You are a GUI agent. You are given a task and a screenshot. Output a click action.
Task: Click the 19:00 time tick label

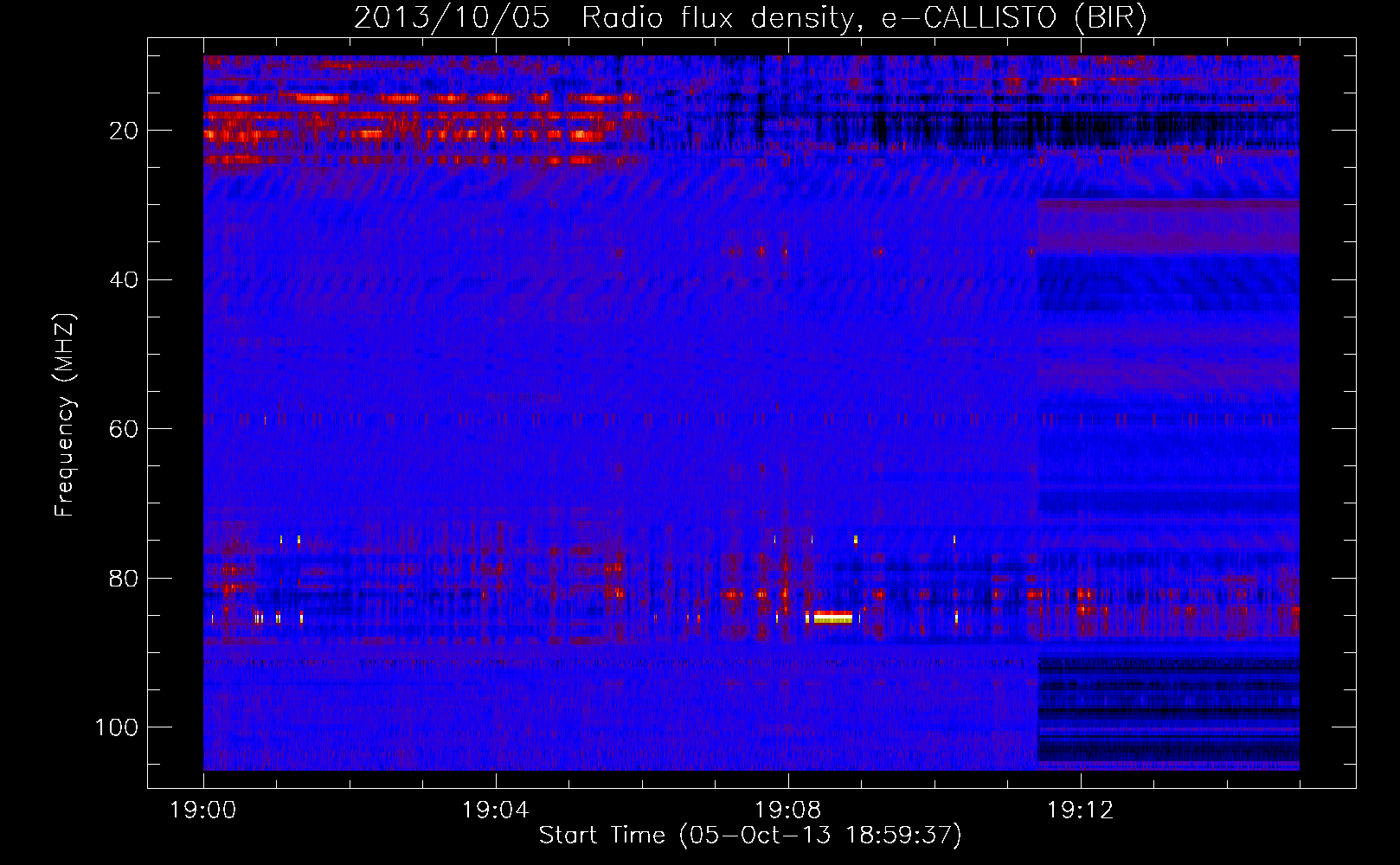tap(203, 811)
